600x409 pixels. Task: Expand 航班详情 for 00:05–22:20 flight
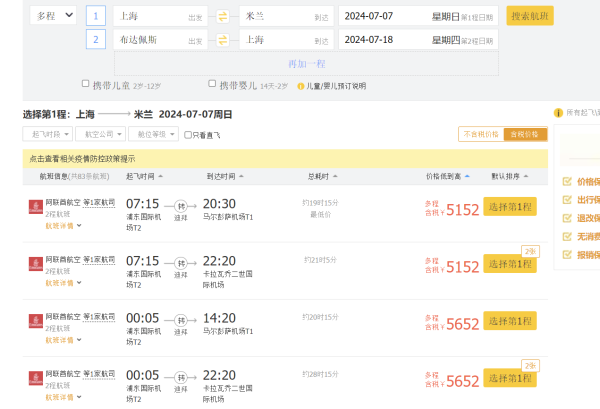64,397
